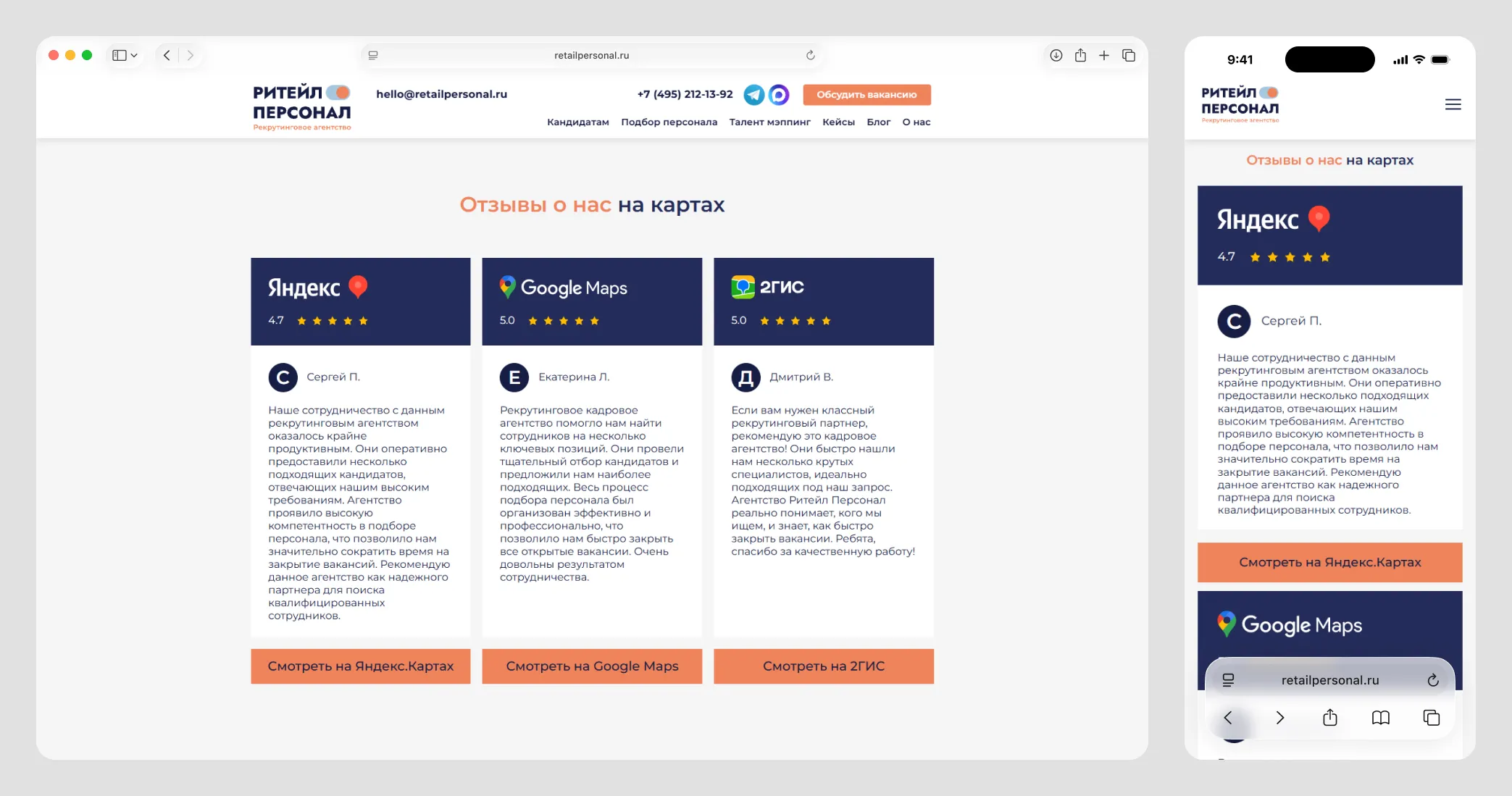Screen dimensions: 1512x796
Task: Click the 2ГИС logo in the review card
Action: click(768, 287)
